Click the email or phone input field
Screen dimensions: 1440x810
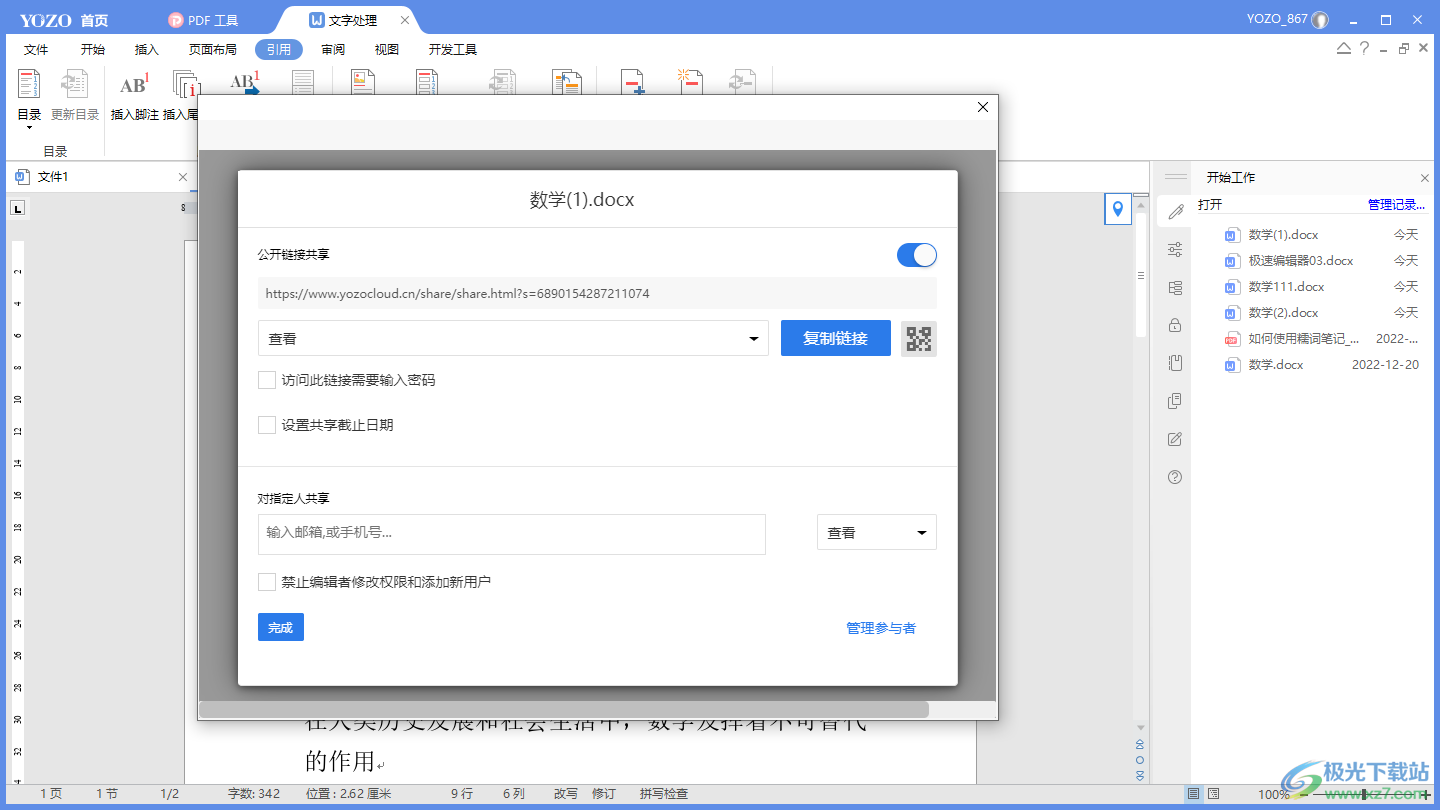[512, 534]
